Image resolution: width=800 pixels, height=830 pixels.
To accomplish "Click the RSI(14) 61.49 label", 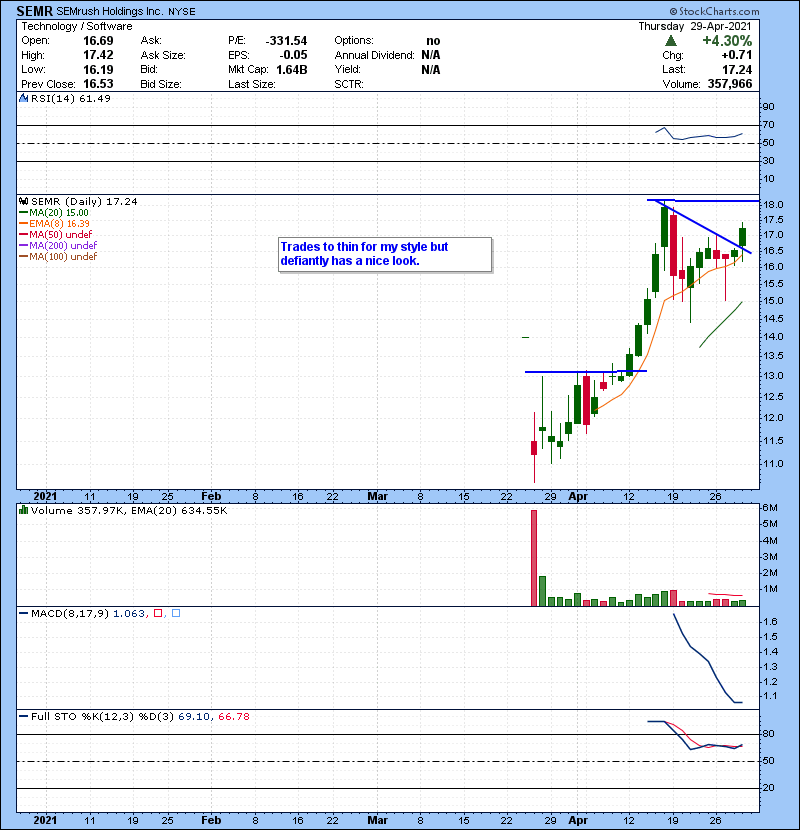I will click(71, 98).
